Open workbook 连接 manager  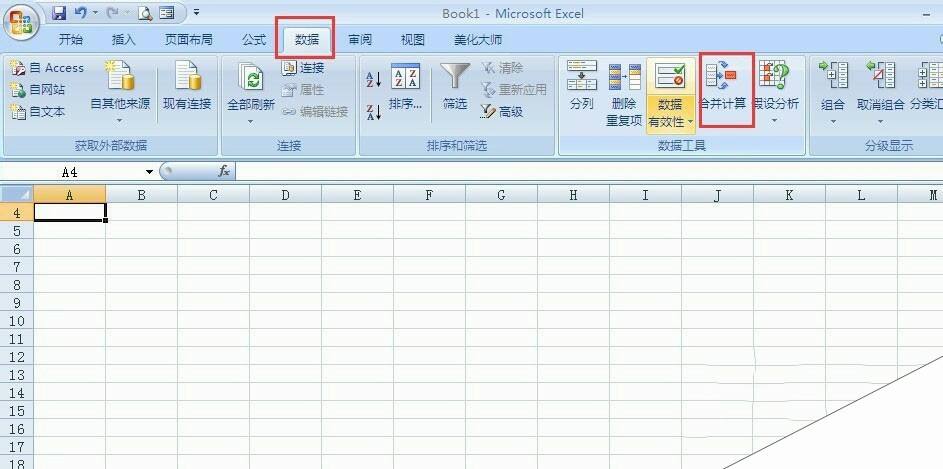pos(303,68)
